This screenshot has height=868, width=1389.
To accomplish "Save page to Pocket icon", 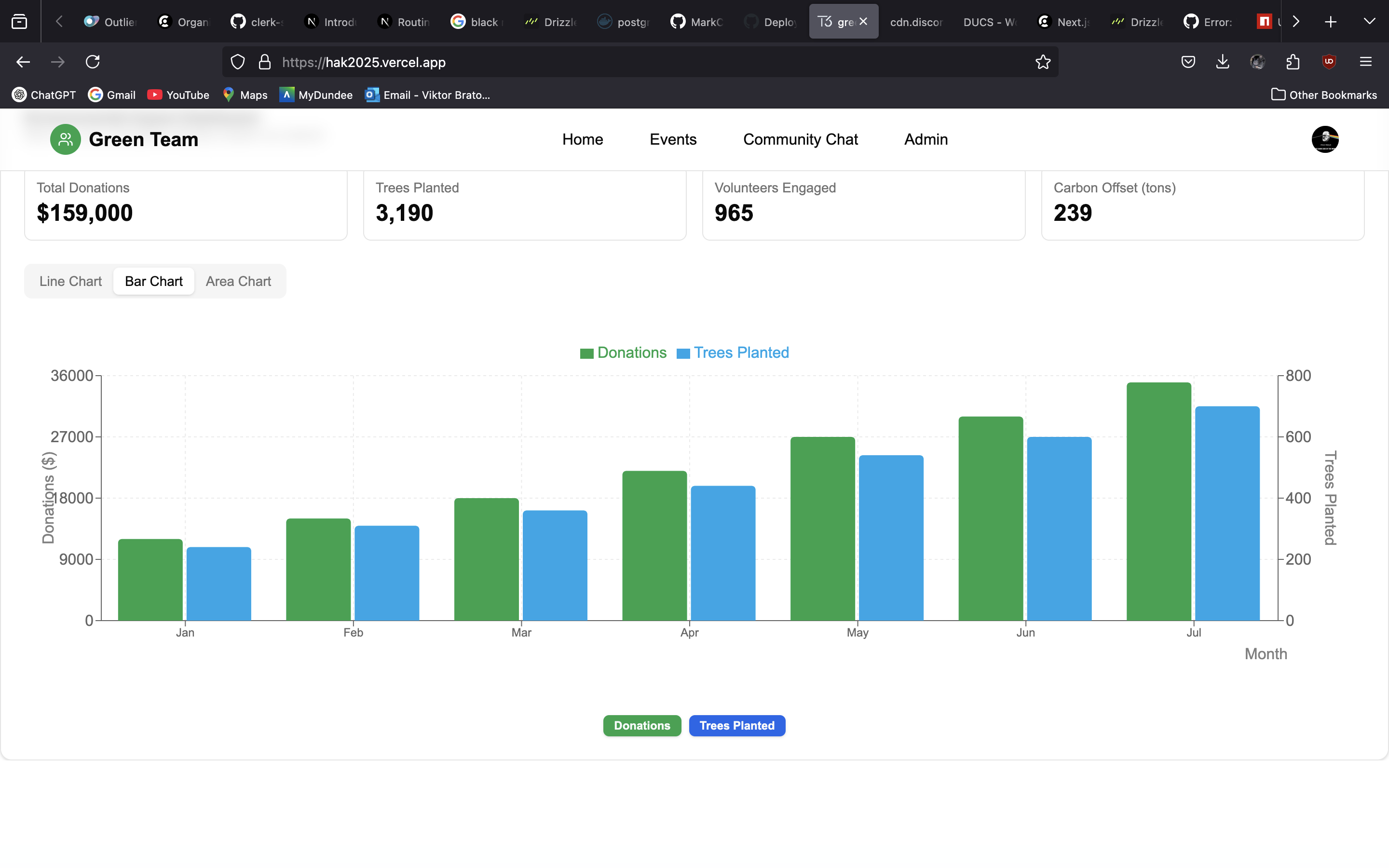I will (x=1188, y=62).
